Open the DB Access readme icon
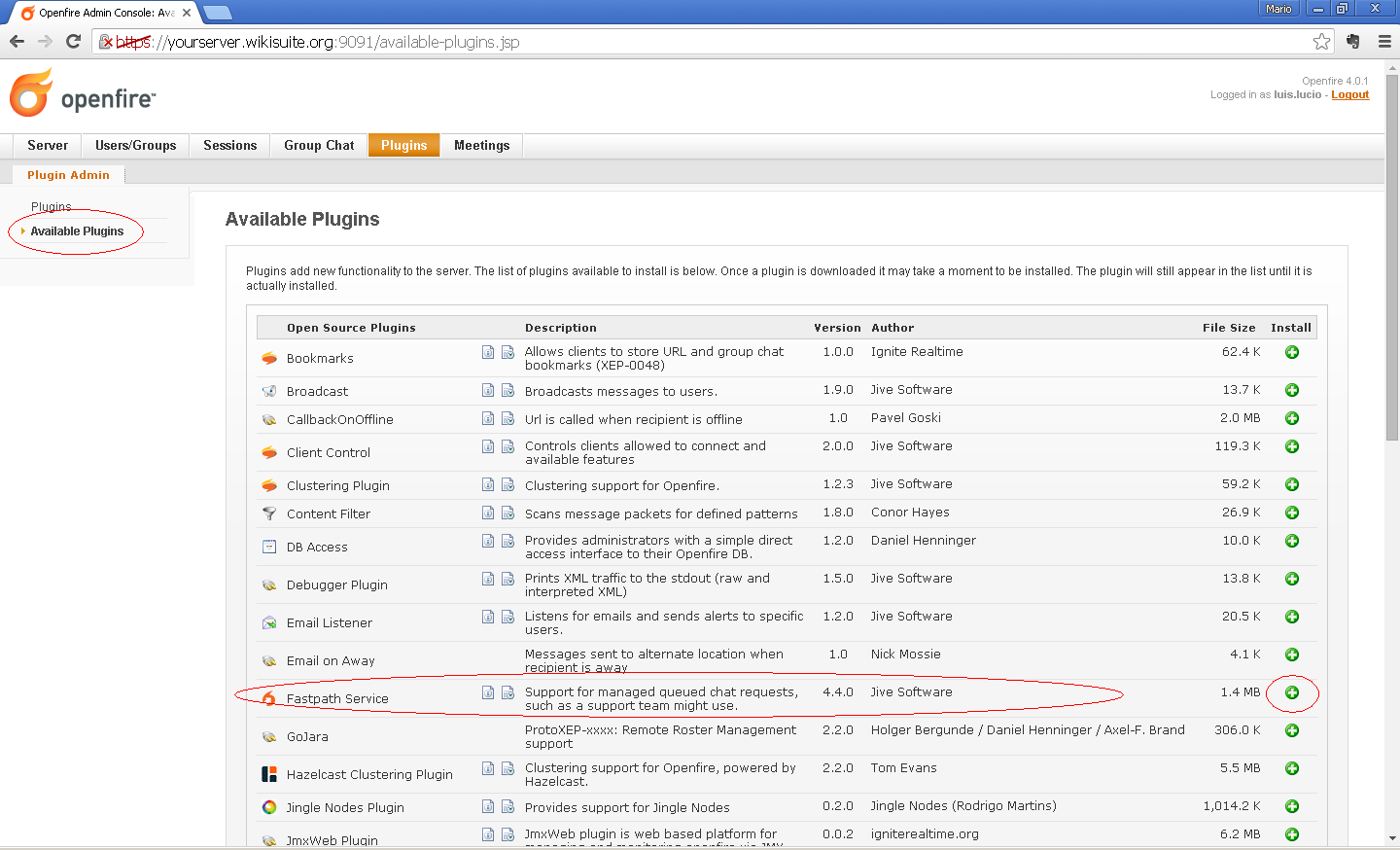Image resolution: width=1400 pixels, height=850 pixels. click(x=488, y=541)
